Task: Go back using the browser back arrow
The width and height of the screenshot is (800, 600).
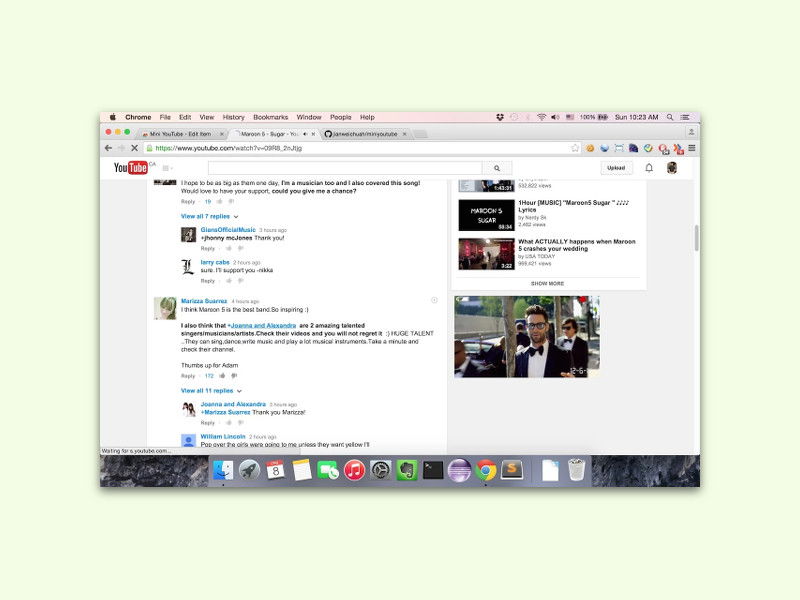Action: 108,148
